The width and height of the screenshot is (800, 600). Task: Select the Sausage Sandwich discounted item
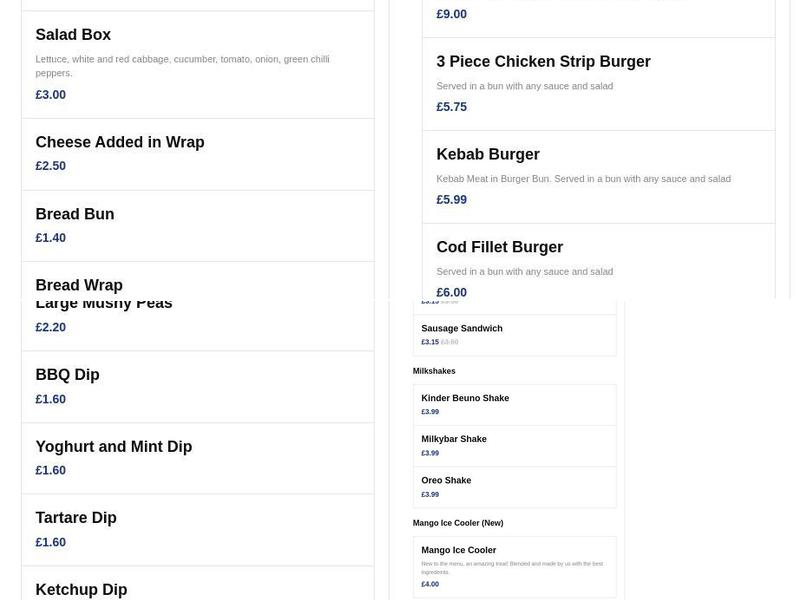(462, 327)
